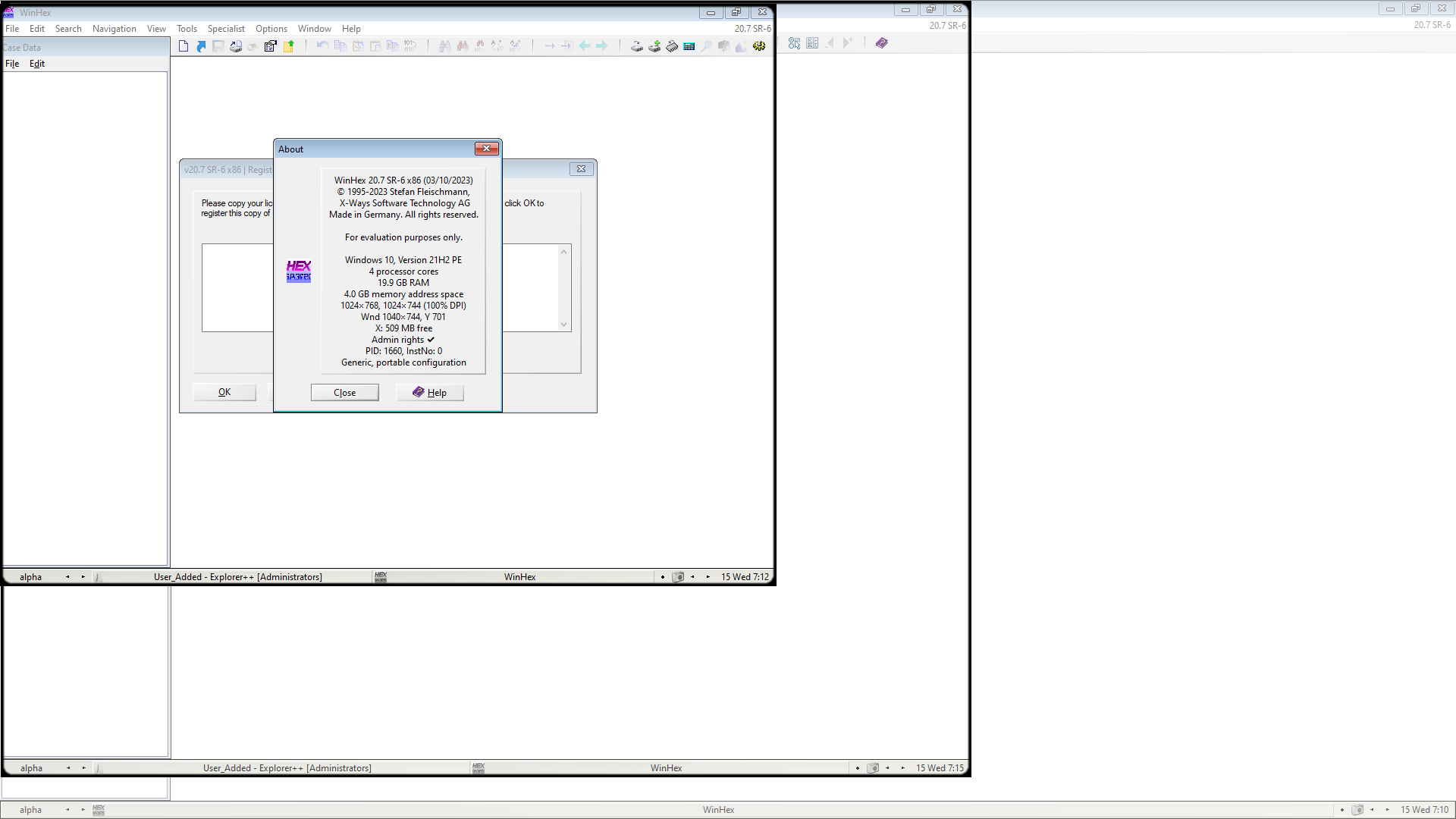This screenshot has height=819, width=1456.
Task: Click the Undo toolbar icon
Action: coord(322,46)
